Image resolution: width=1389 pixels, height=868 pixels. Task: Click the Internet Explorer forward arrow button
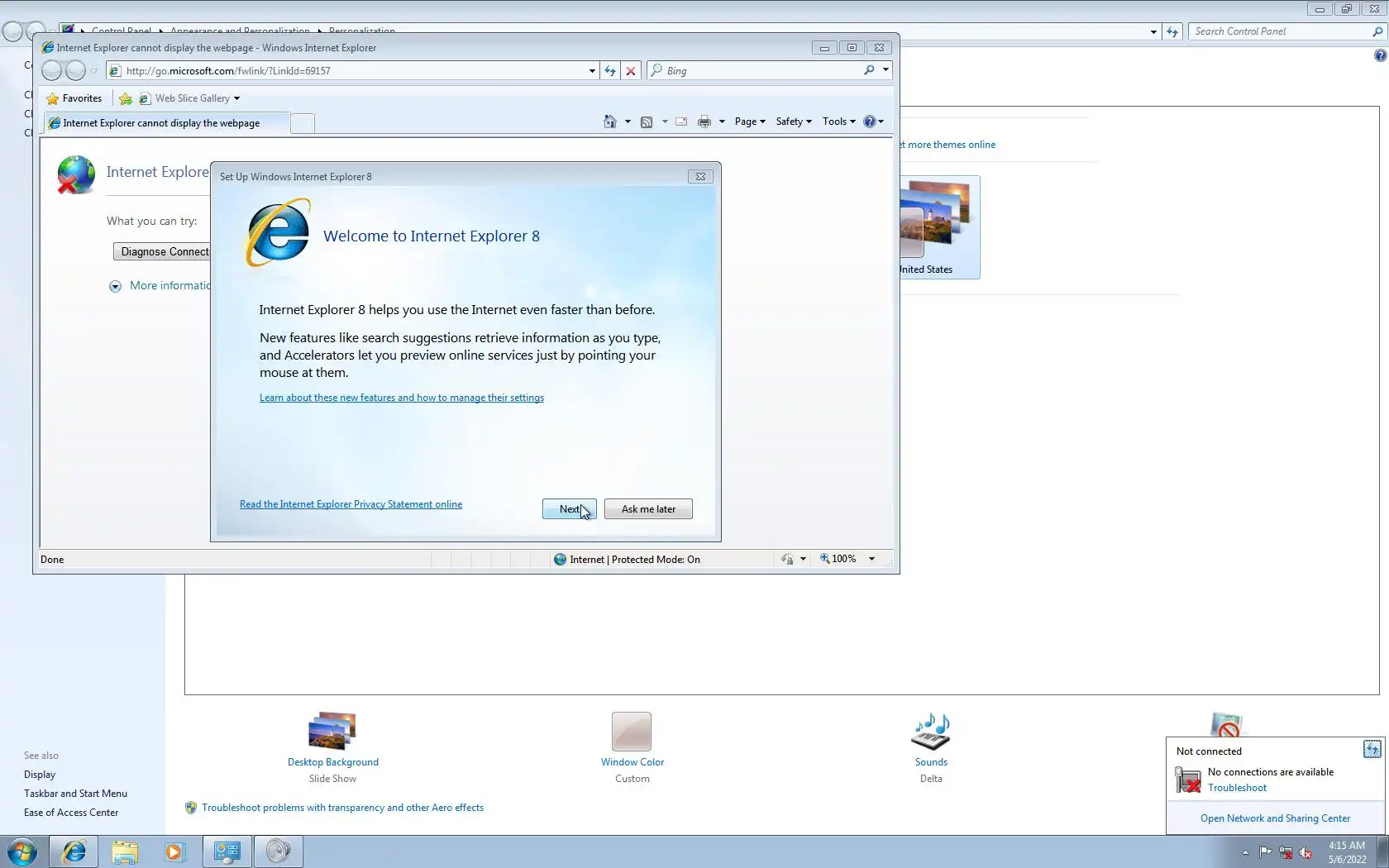[x=75, y=71]
